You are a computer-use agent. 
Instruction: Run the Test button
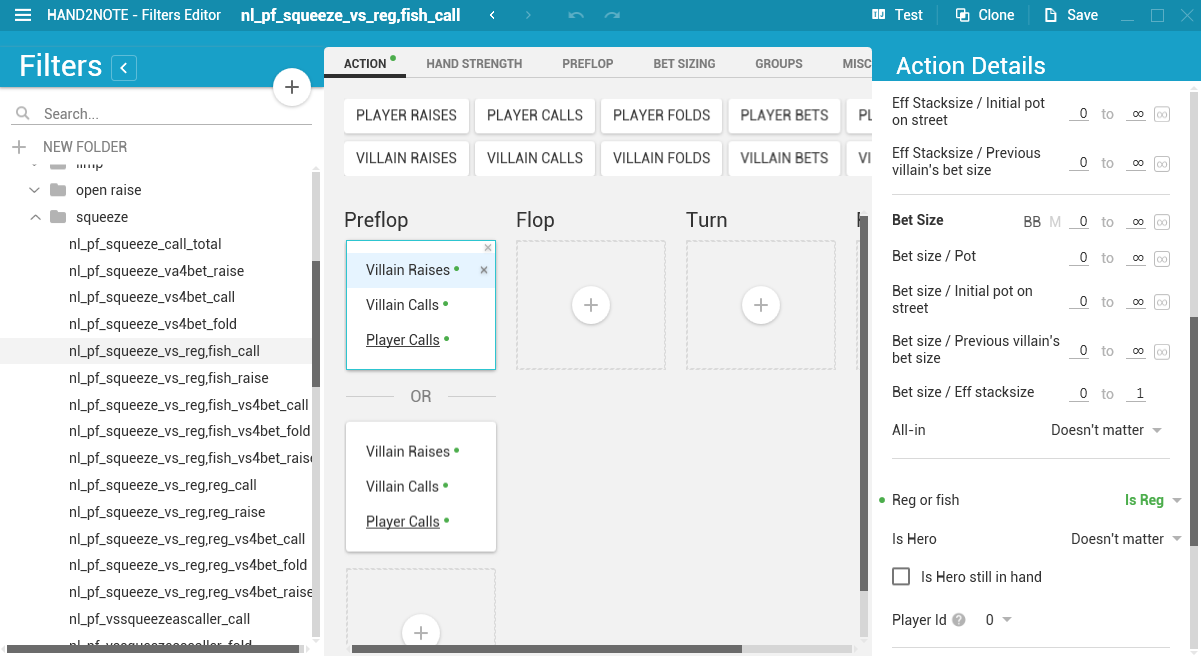(897, 15)
